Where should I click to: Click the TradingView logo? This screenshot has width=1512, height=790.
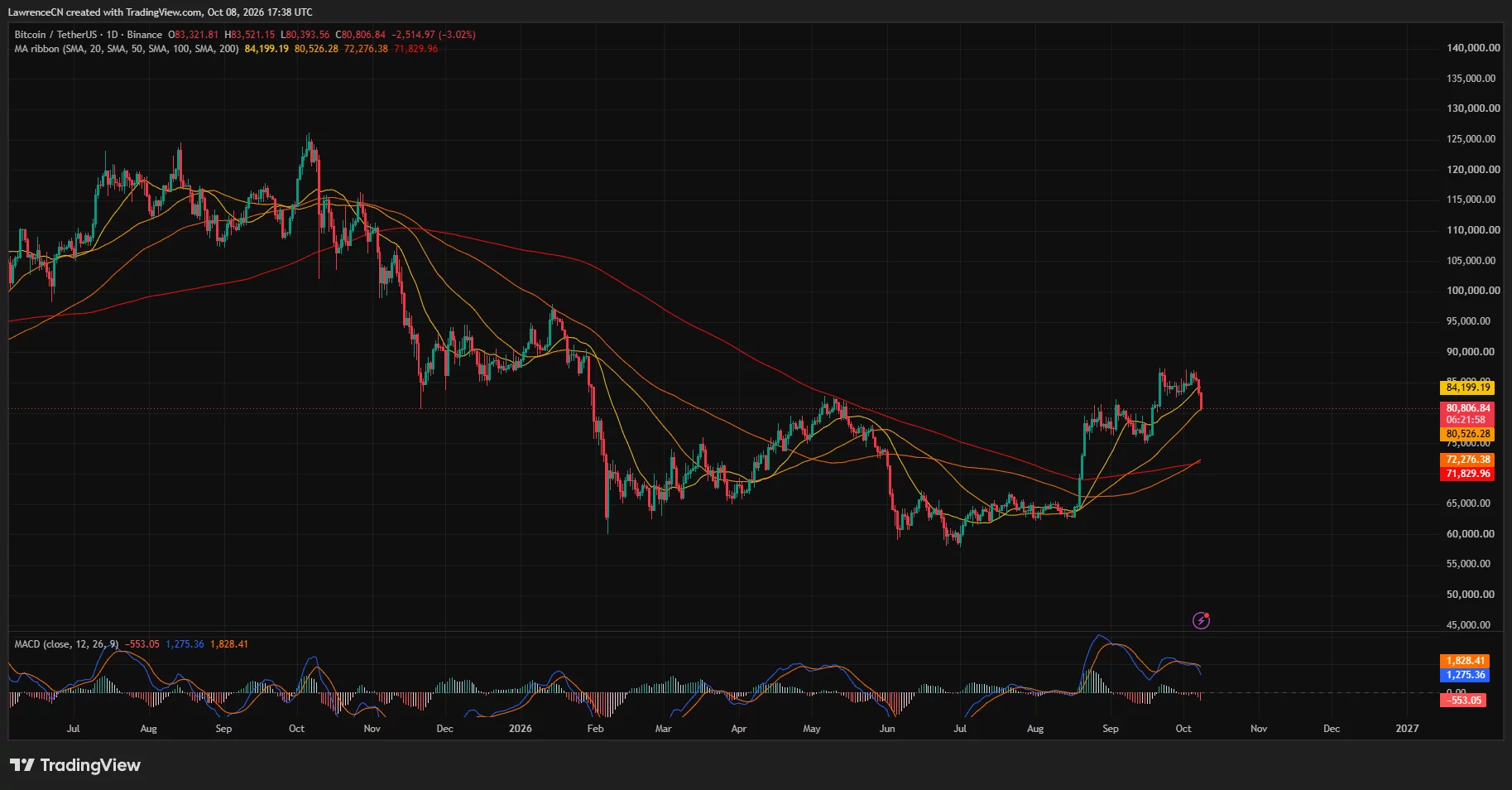click(x=75, y=765)
